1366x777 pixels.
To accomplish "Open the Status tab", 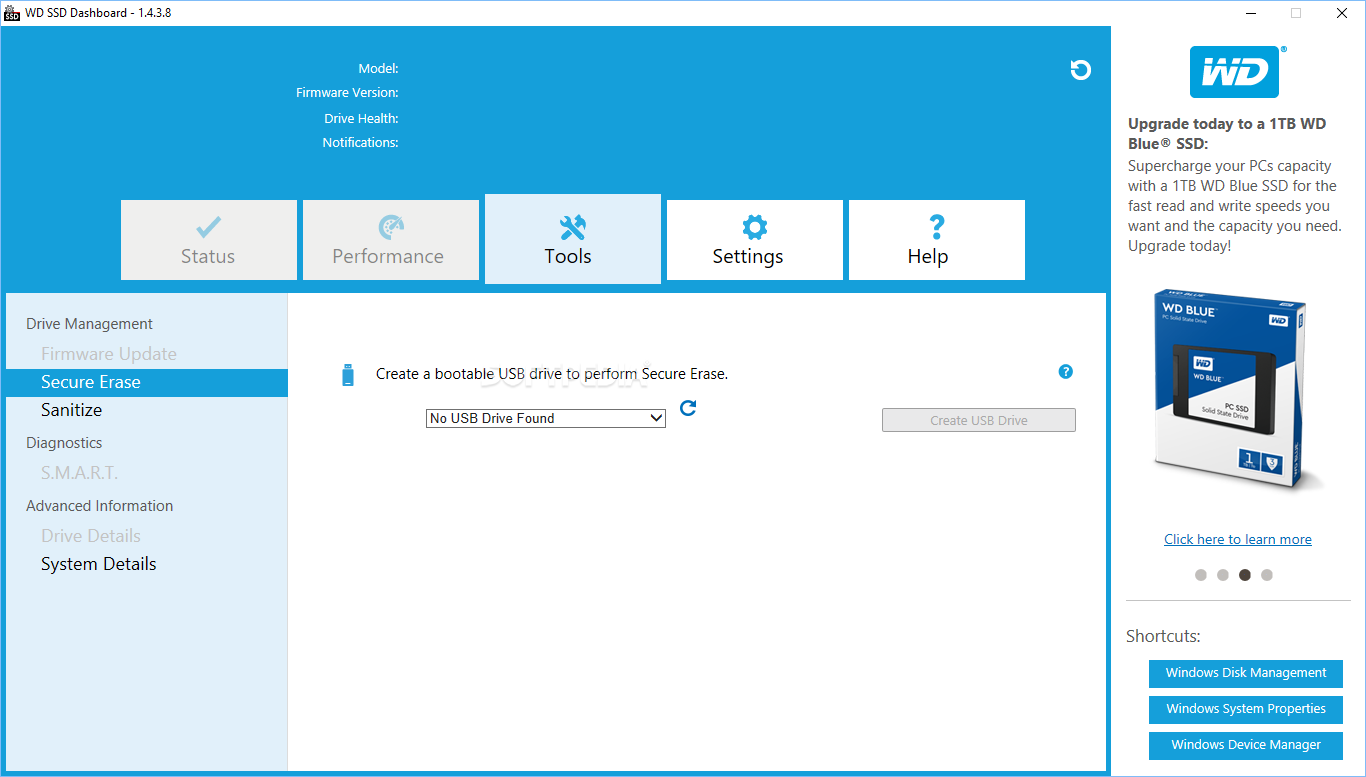I will pyautogui.click(x=209, y=240).
